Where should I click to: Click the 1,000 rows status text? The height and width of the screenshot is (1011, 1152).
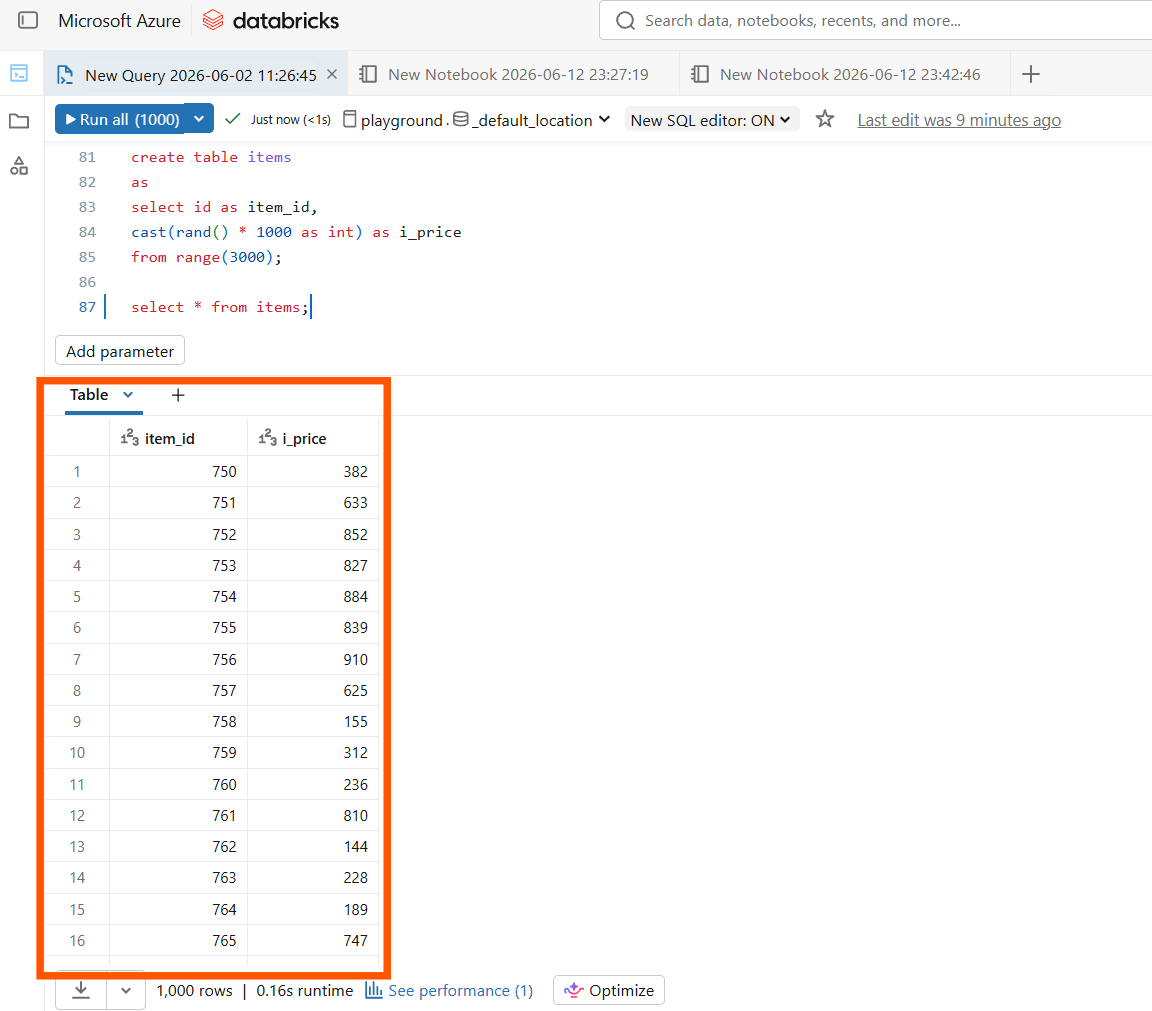[x=194, y=990]
